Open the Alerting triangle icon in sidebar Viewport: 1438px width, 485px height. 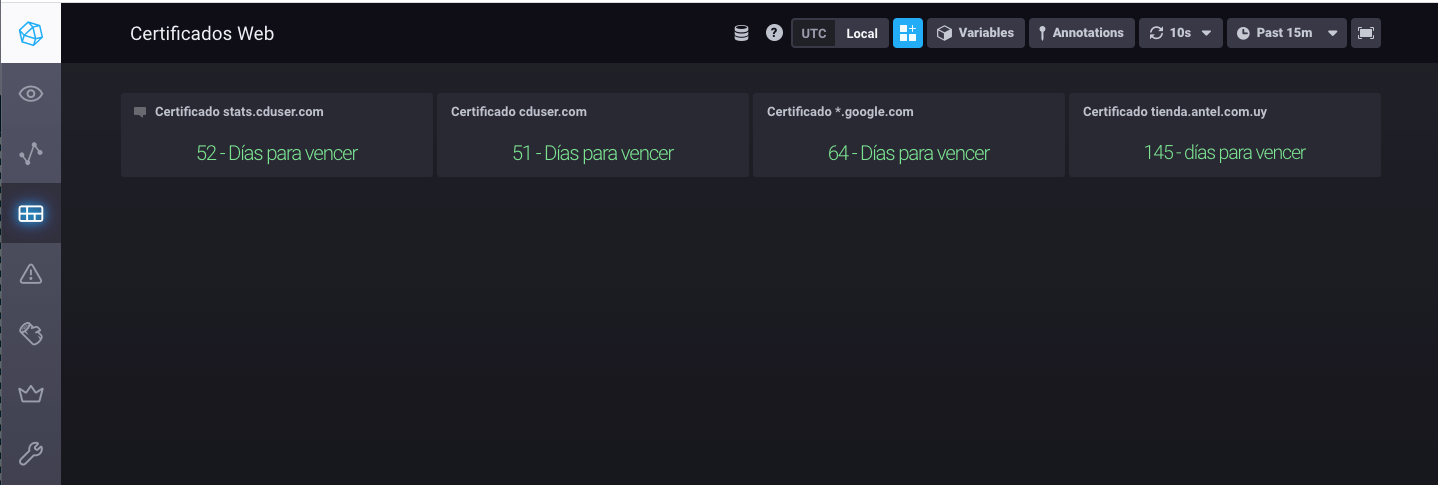click(30, 273)
